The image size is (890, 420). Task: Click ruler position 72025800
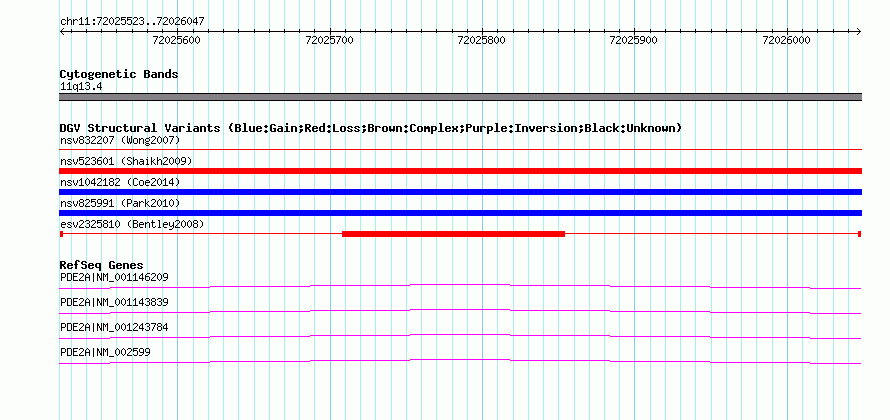(x=481, y=40)
